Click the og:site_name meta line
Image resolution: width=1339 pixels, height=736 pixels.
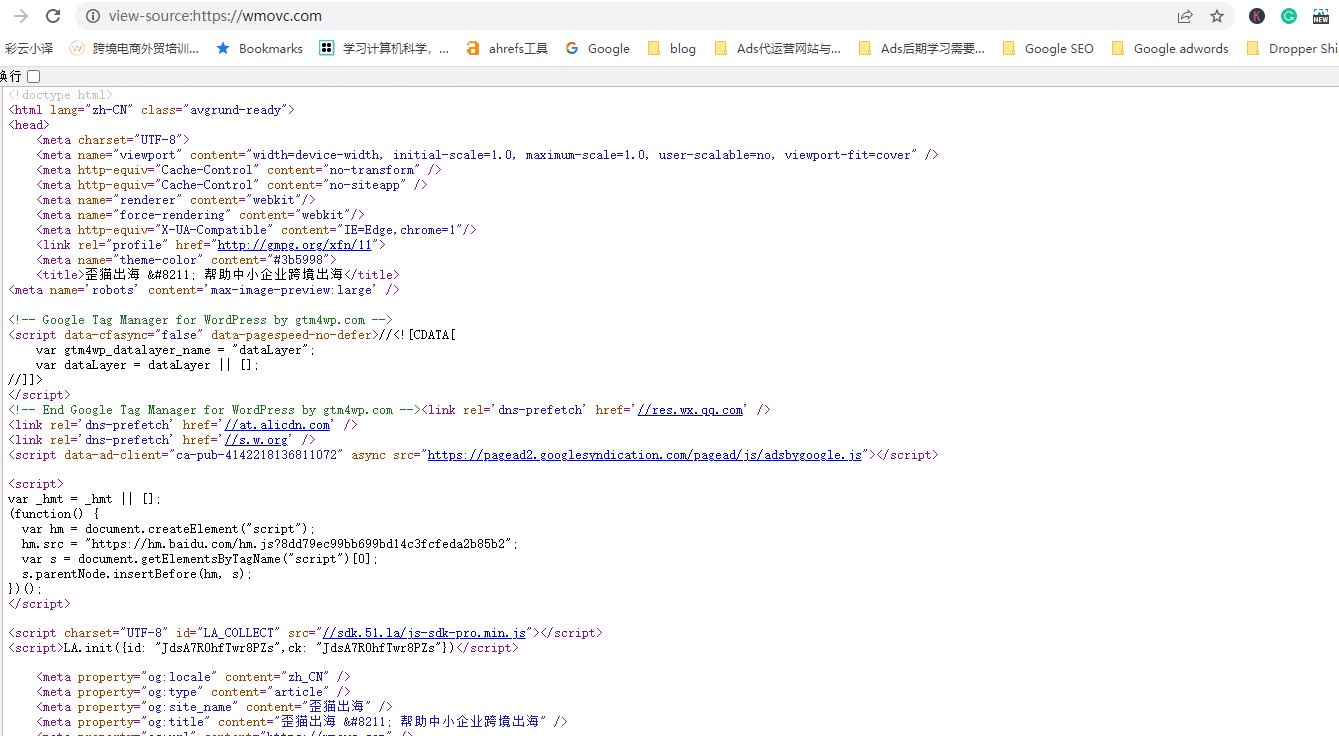tap(214, 707)
